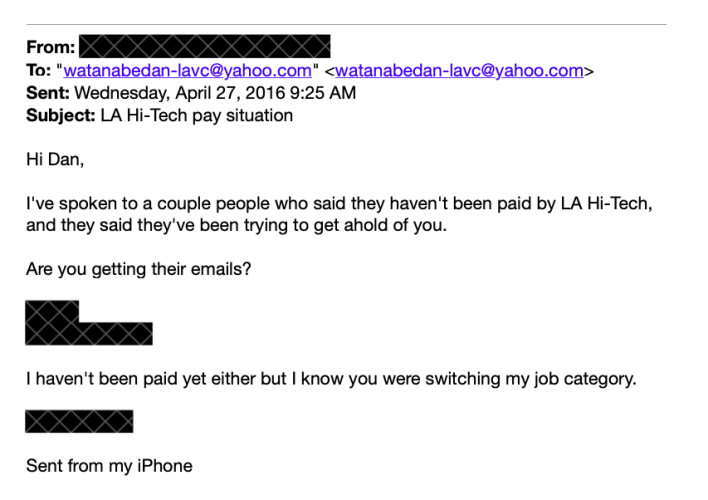Click the bold "To:" label
The width and height of the screenshot is (708, 500).
click(x=39, y=71)
